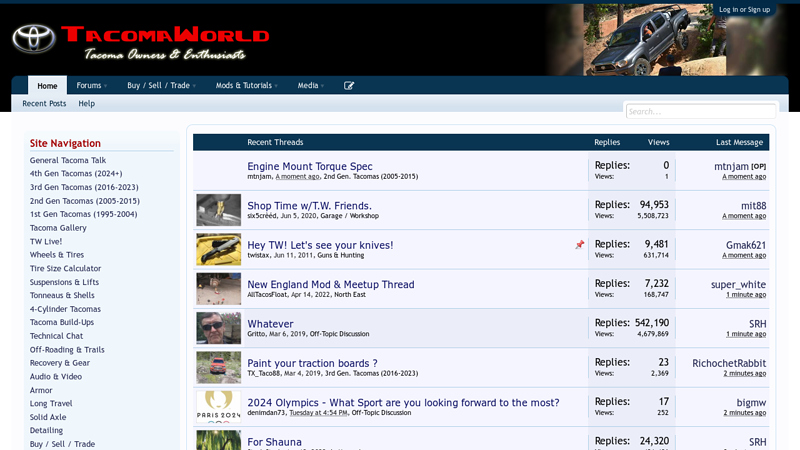Go to Solid Axle
The height and width of the screenshot is (450, 800).
(x=48, y=417)
